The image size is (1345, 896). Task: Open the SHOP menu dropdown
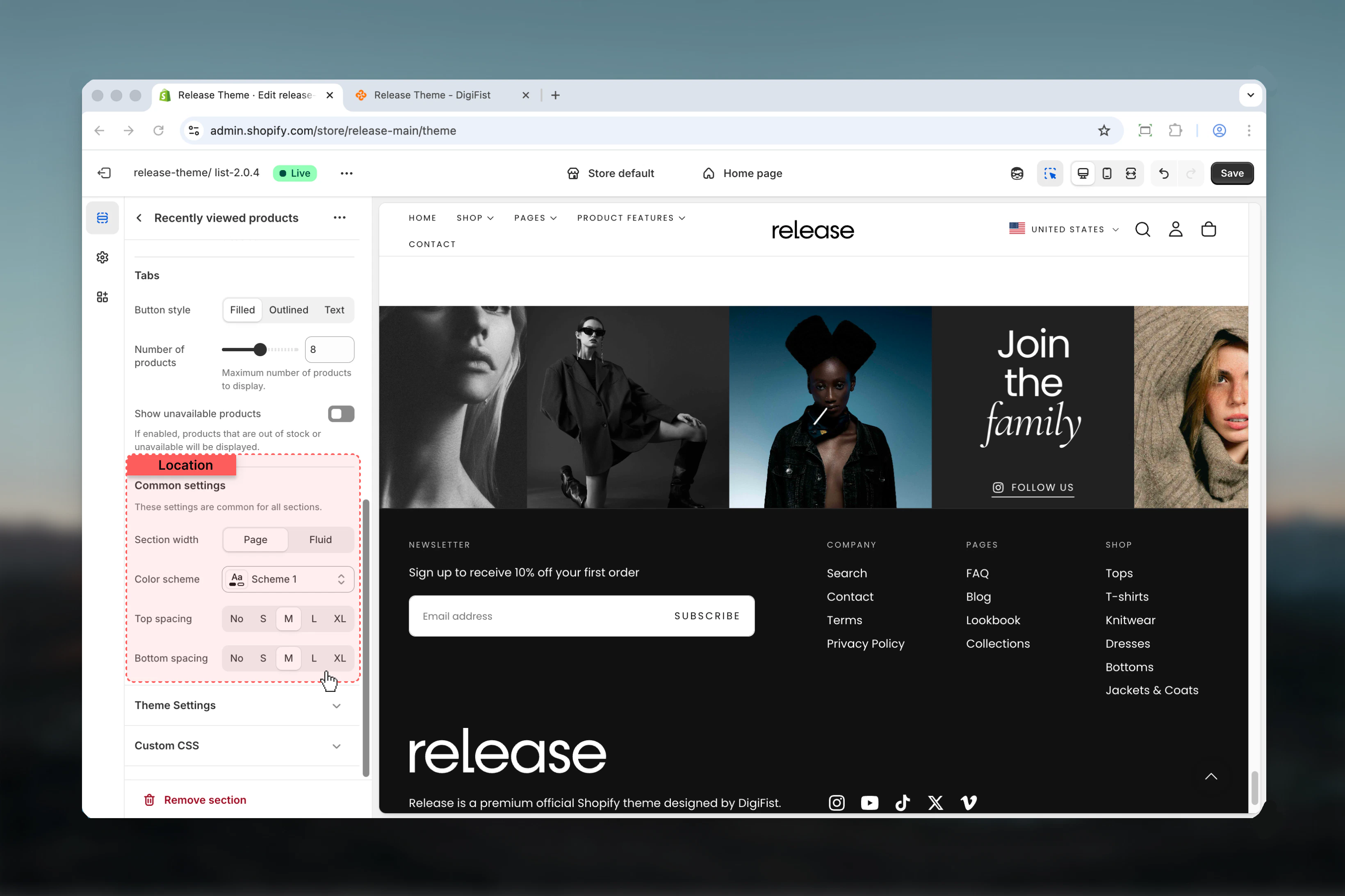[475, 218]
